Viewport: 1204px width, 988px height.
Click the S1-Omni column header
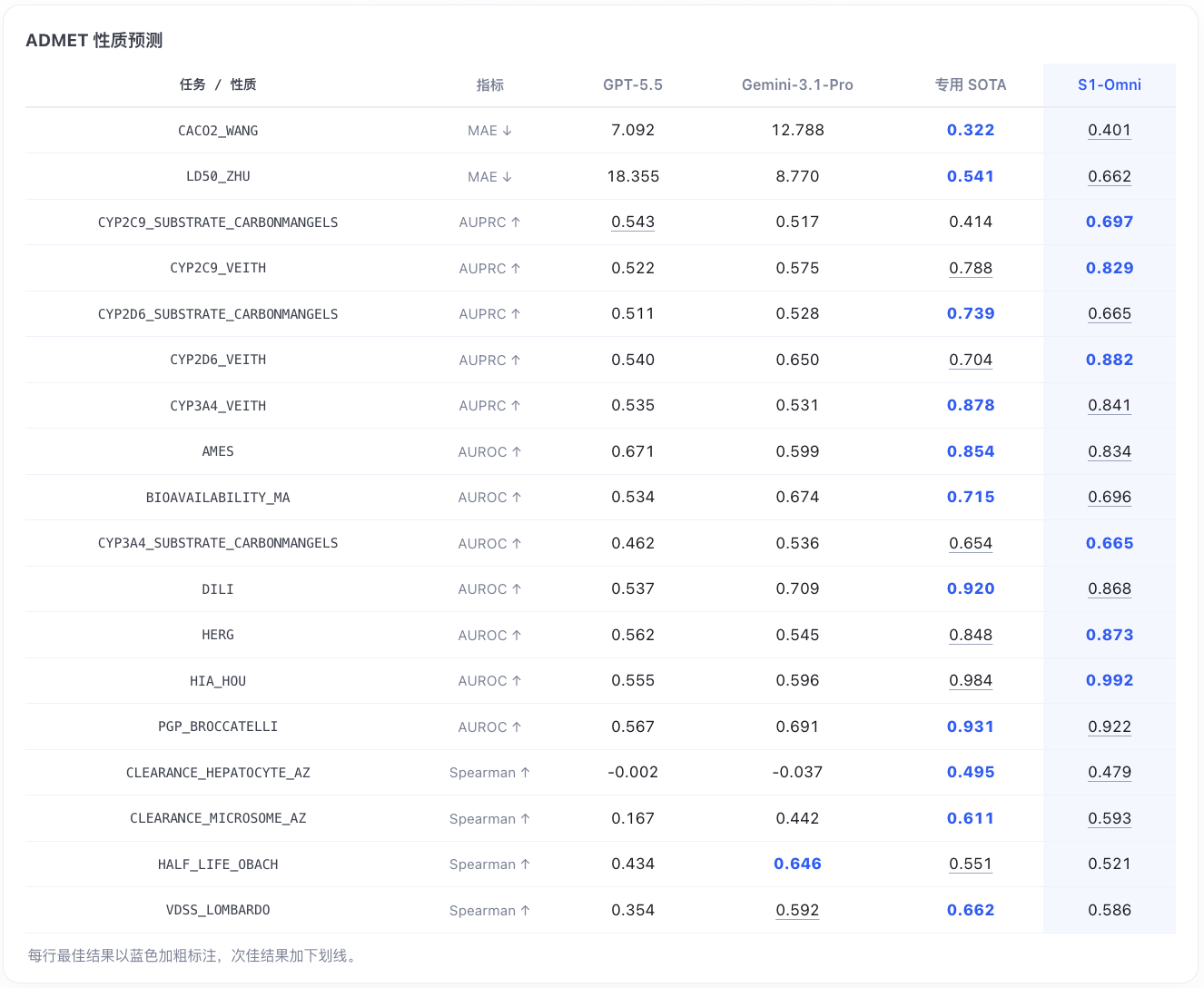point(1110,84)
